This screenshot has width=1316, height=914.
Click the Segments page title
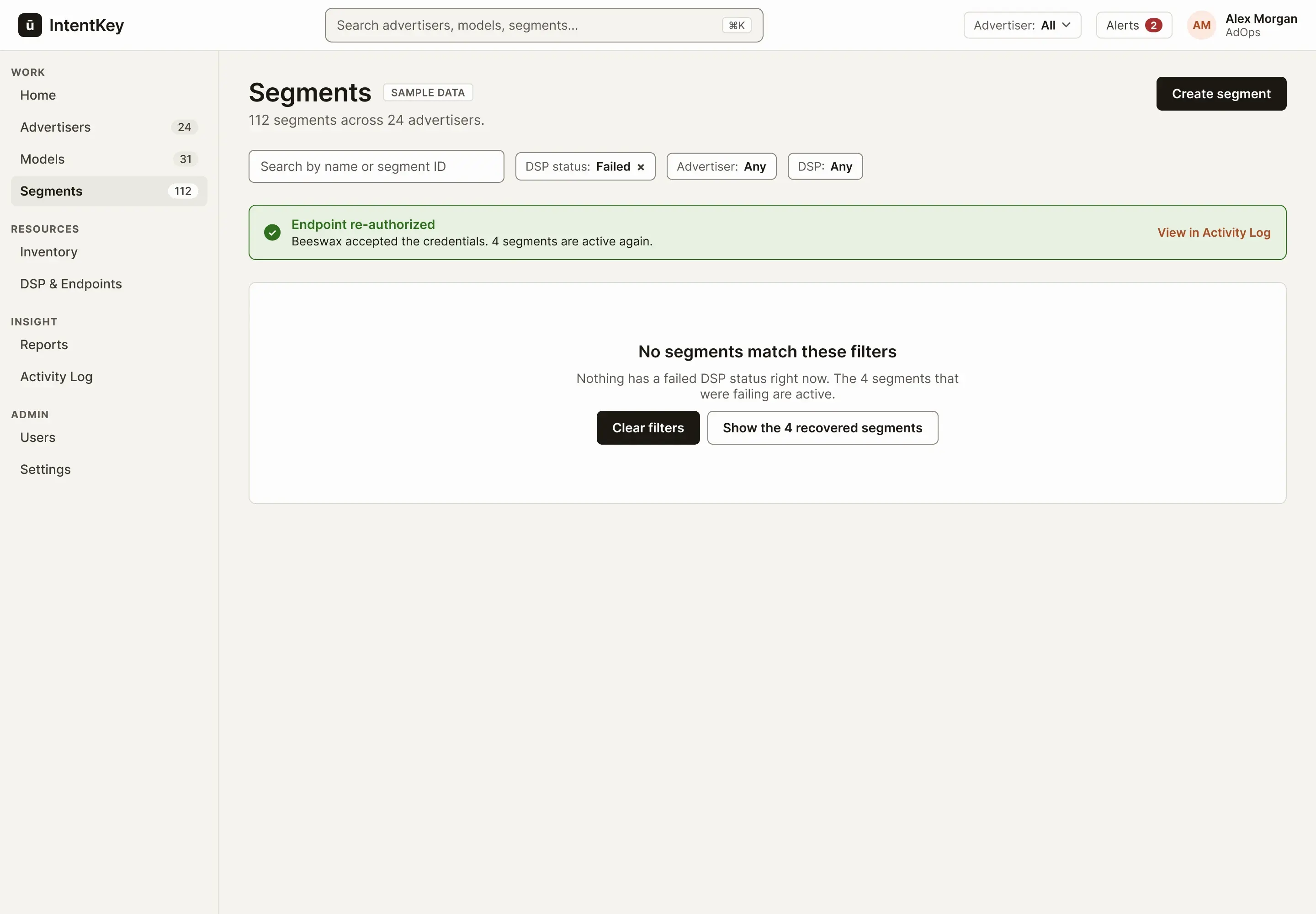point(310,93)
